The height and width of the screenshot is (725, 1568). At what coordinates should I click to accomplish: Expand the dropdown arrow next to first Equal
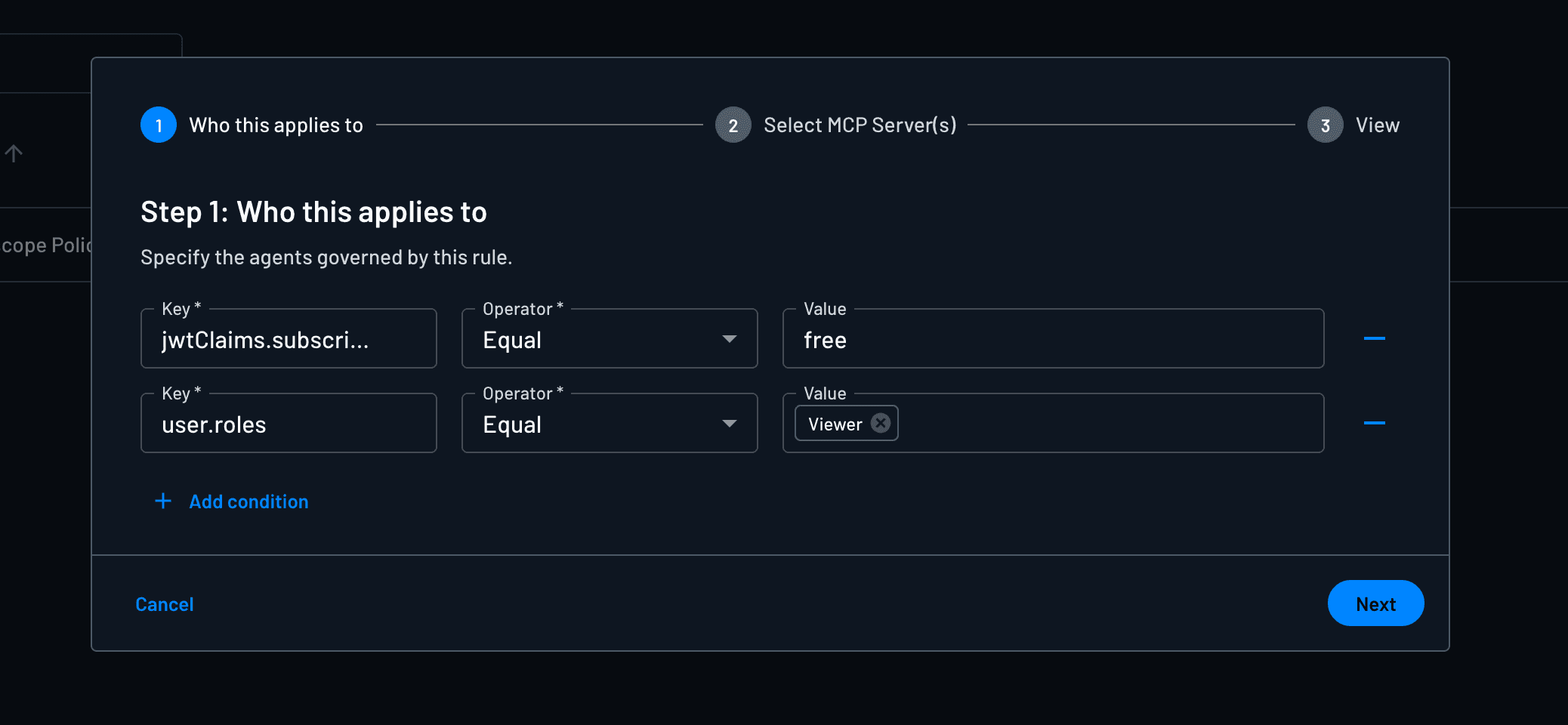coord(729,339)
